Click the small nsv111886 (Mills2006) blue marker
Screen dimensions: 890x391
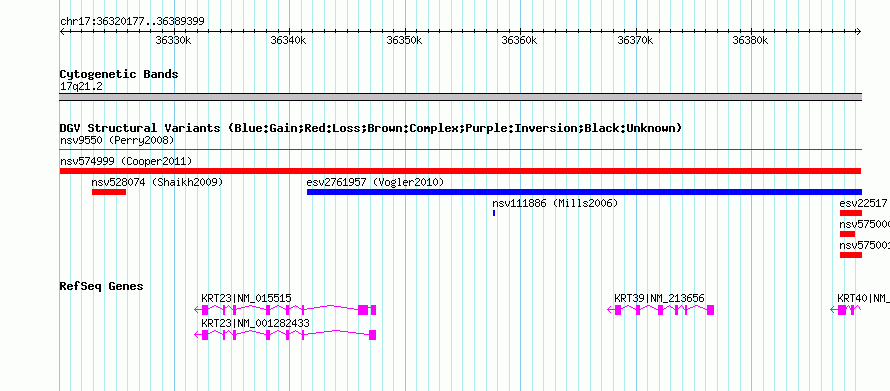pyautogui.click(x=494, y=213)
